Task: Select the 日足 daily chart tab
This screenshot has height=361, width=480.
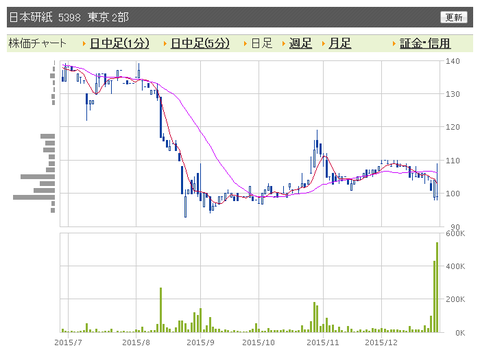Action: pos(262,43)
